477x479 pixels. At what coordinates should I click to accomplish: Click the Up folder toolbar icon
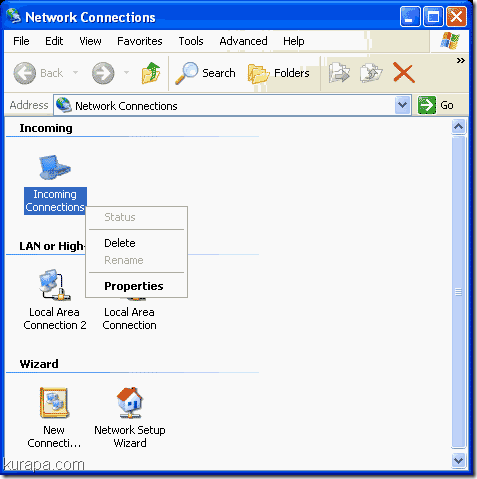point(151,73)
